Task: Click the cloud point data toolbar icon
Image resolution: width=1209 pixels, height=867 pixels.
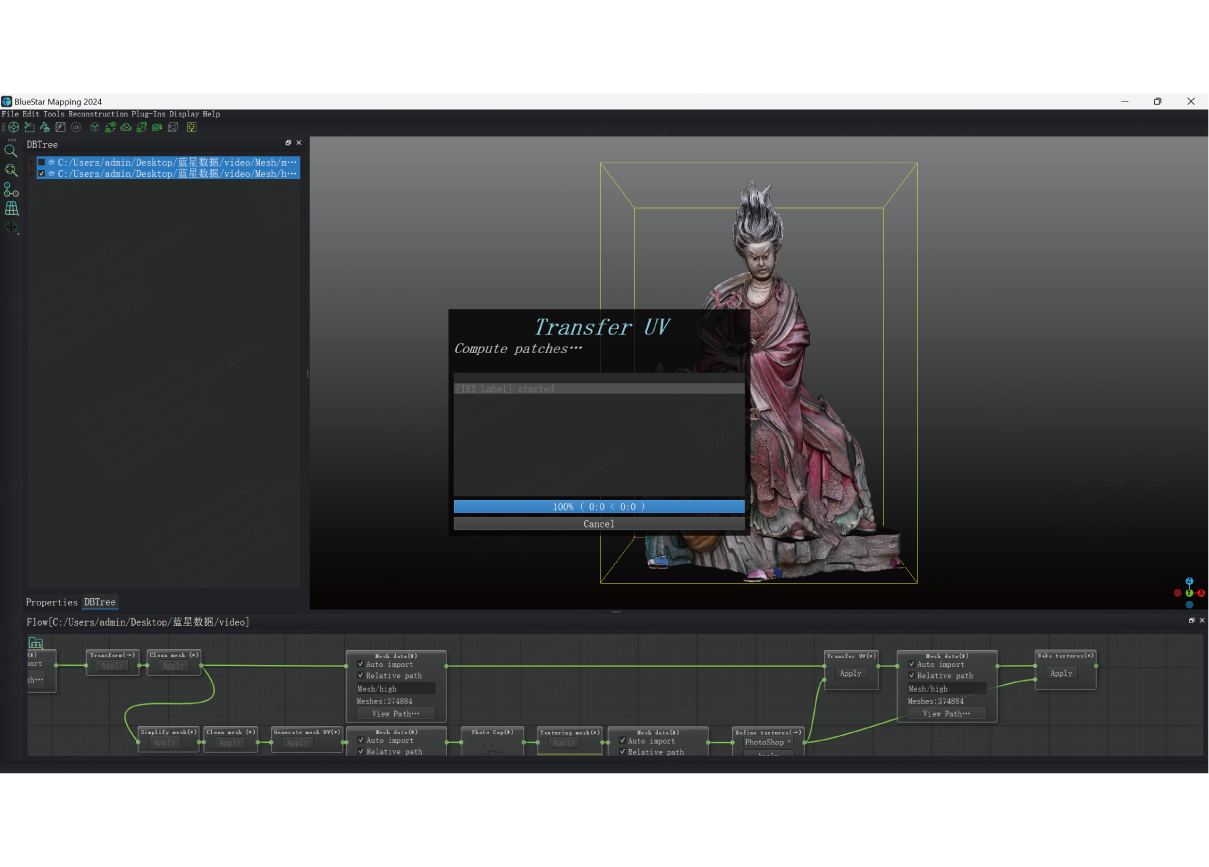Action: pyautogui.click(x=125, y=127)
